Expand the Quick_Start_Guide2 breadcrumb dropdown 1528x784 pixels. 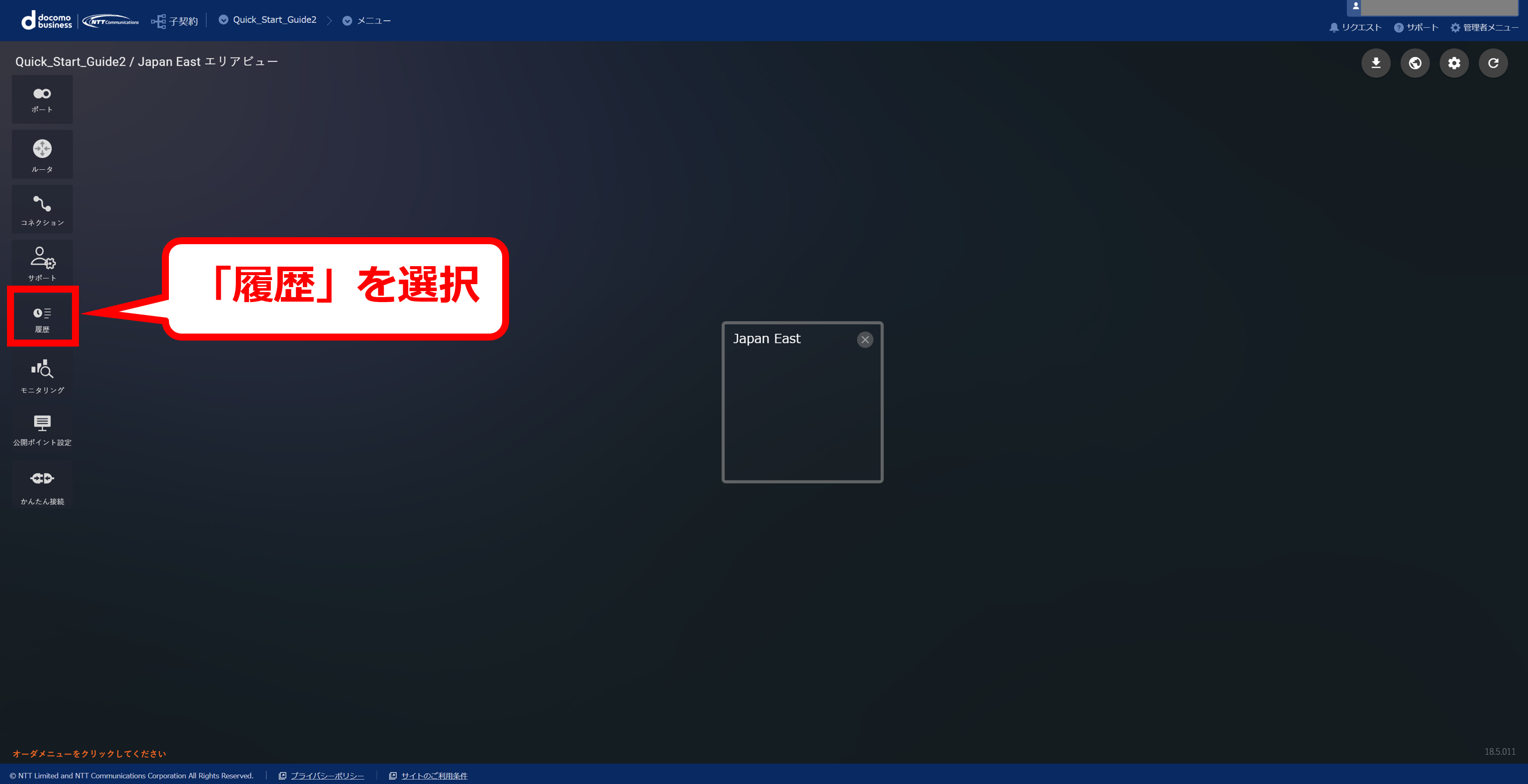pos(267,20)
